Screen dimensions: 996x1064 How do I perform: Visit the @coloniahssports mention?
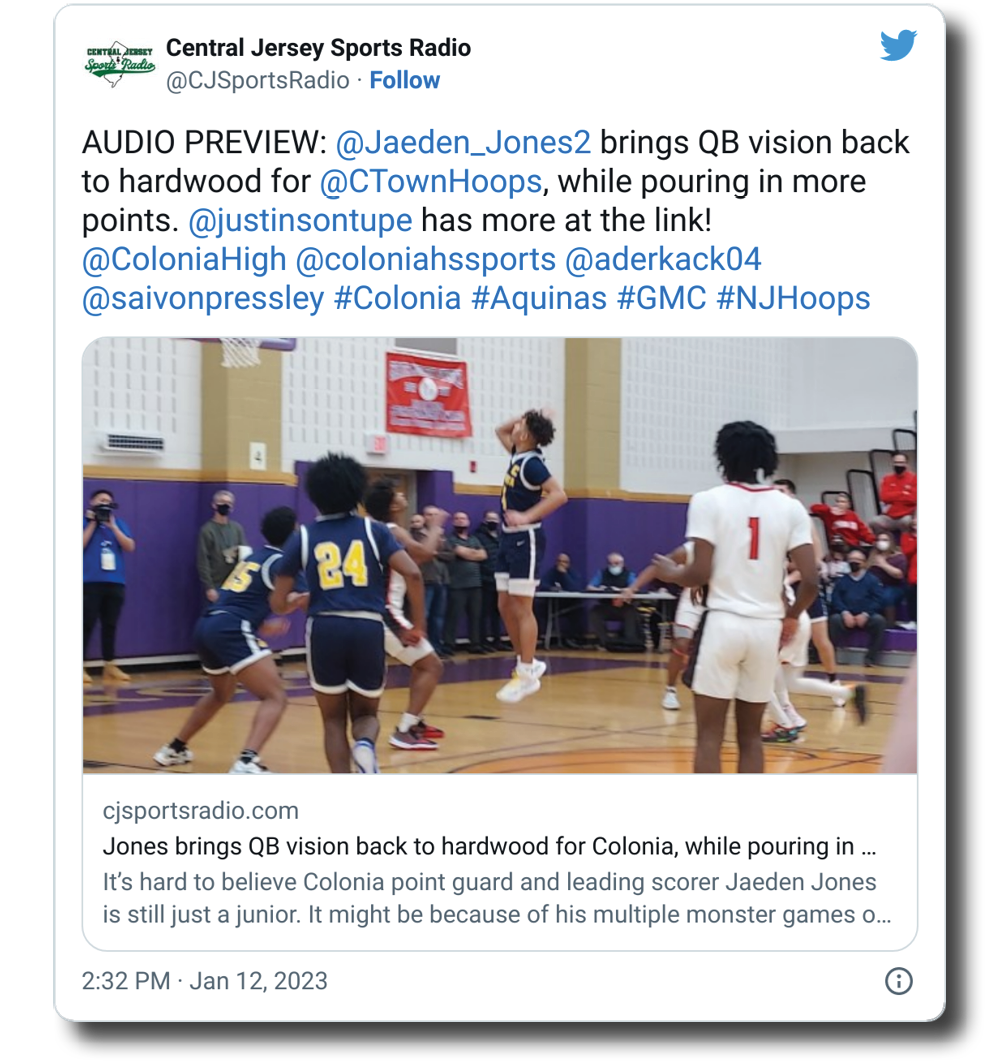[x=425, y=260]
